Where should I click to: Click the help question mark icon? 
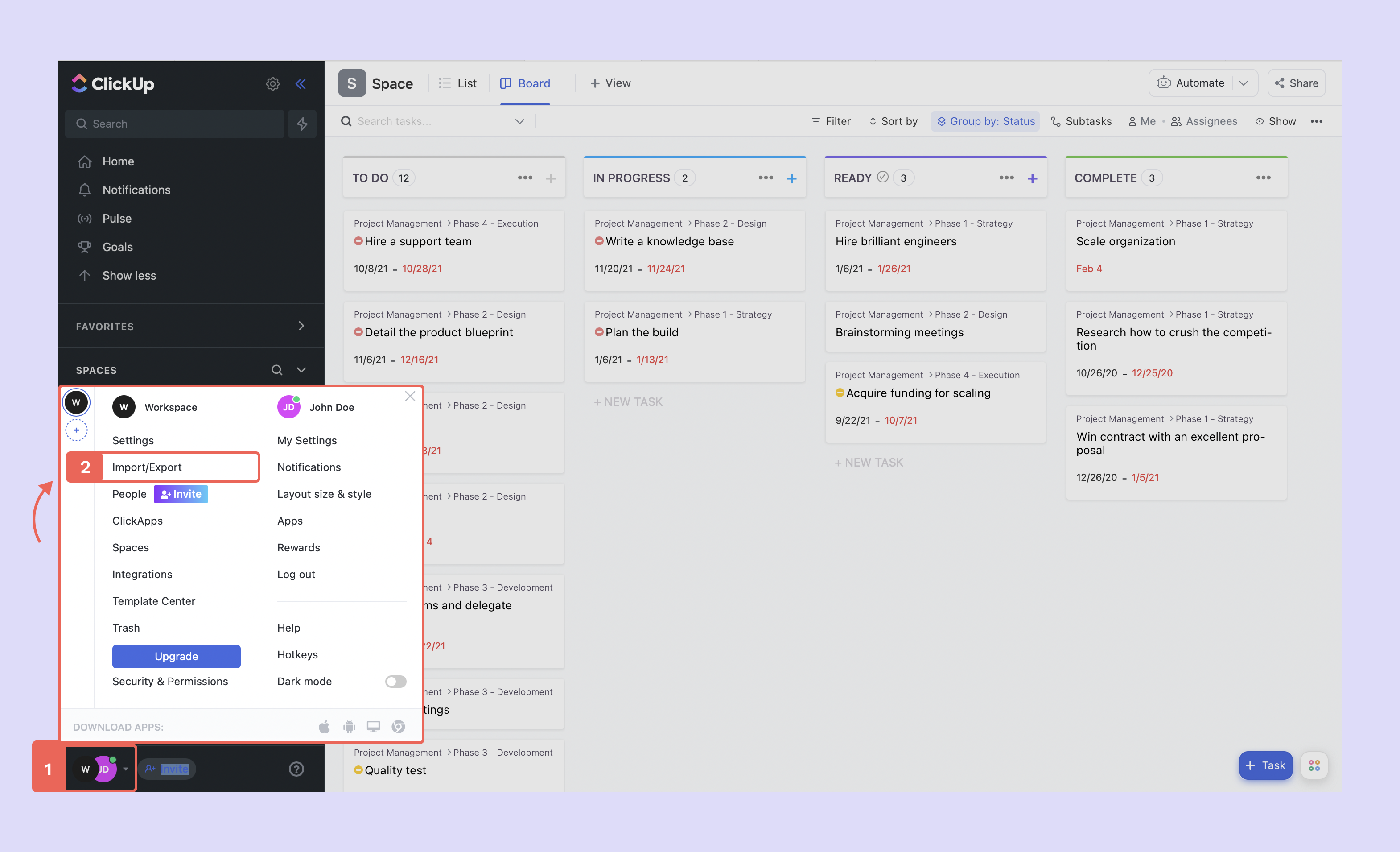[296, 769]
